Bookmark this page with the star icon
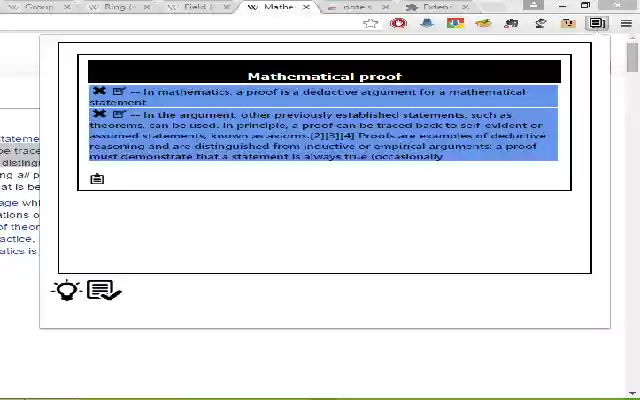640x400 pixels. point(371,23)
